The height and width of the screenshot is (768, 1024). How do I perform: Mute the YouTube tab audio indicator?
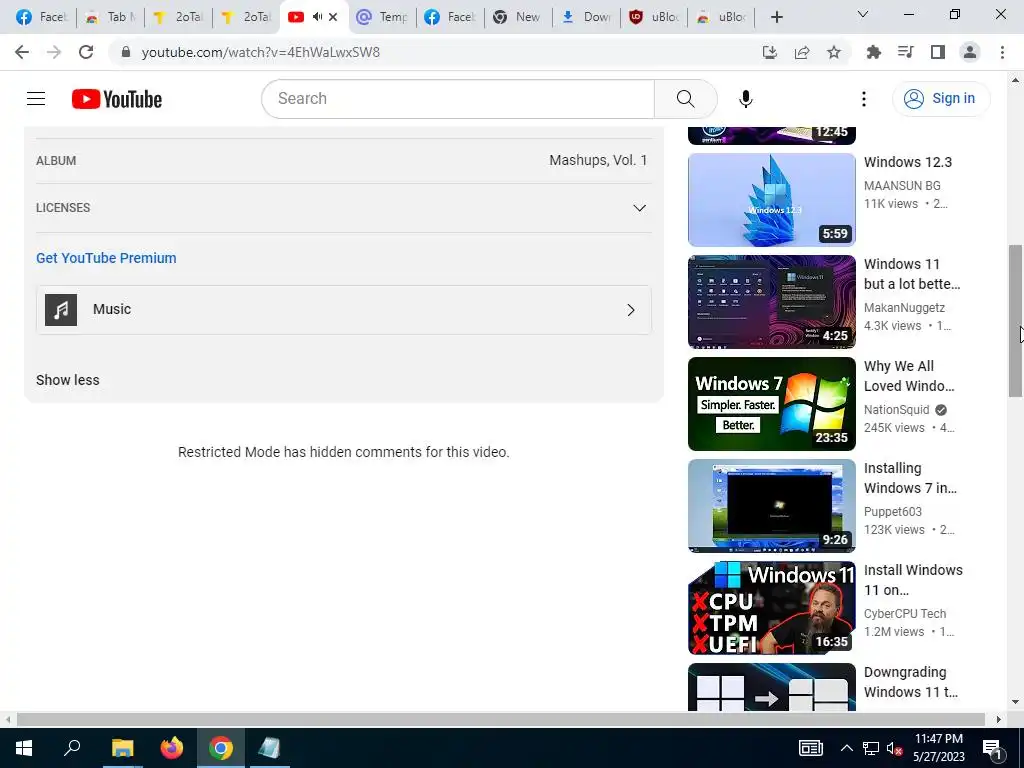(x=317, y=17)
